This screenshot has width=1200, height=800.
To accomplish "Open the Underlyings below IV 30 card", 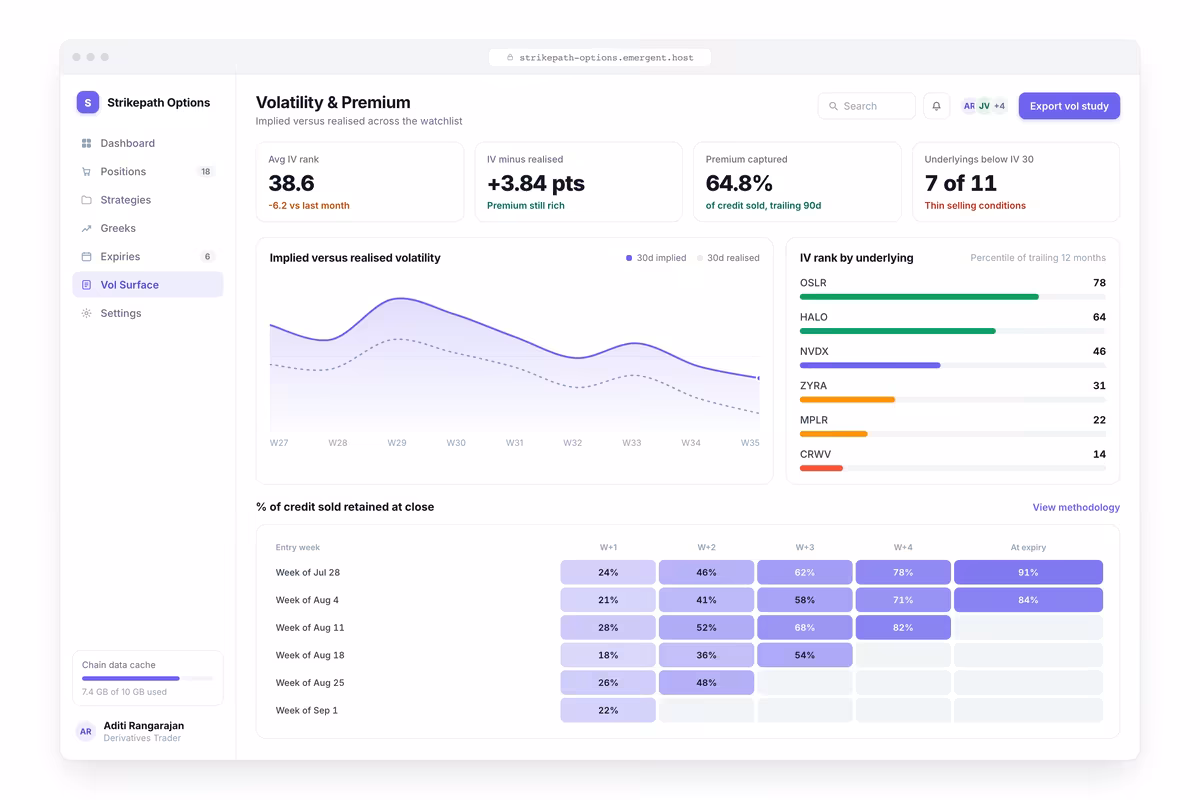I will [1016, 182].
